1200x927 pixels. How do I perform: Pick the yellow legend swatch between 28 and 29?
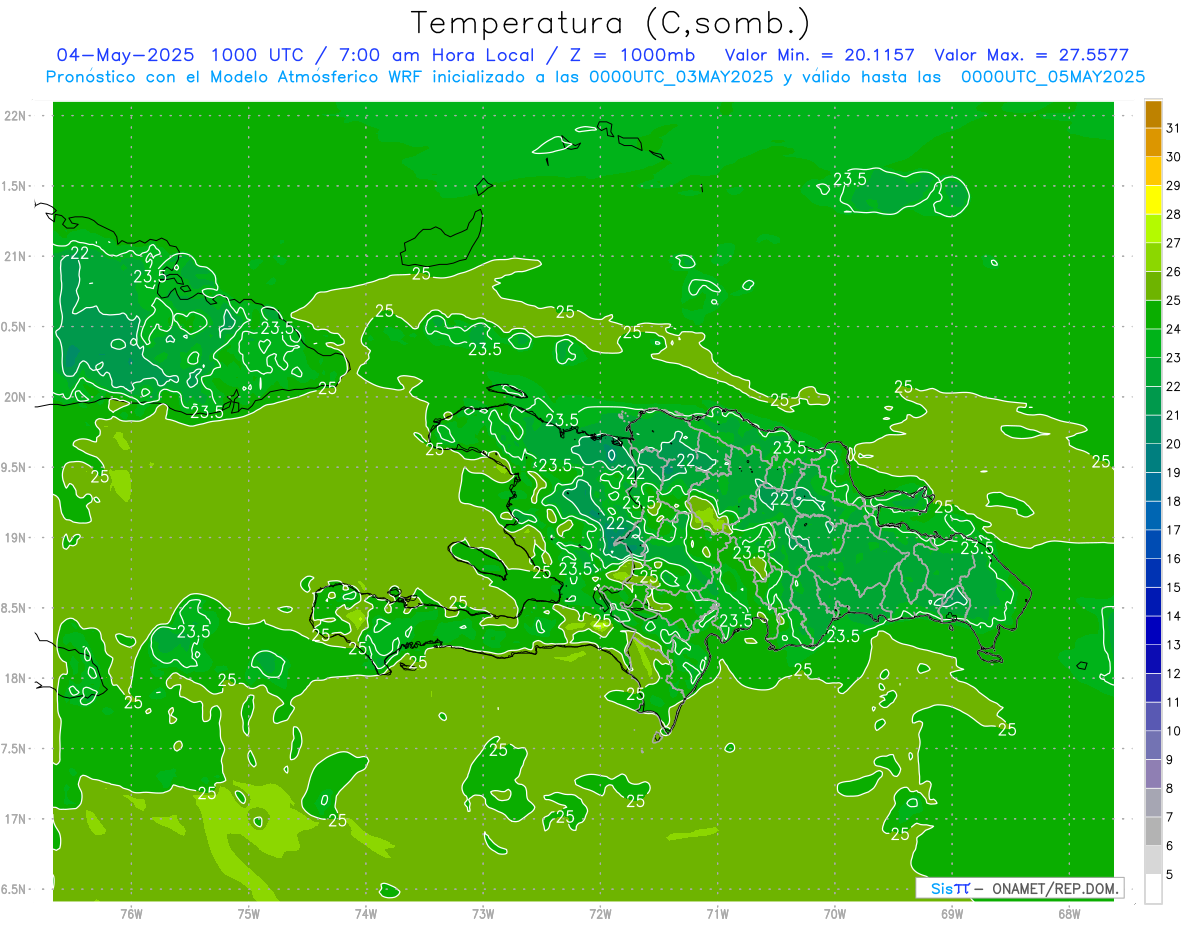click(1153, 200)
